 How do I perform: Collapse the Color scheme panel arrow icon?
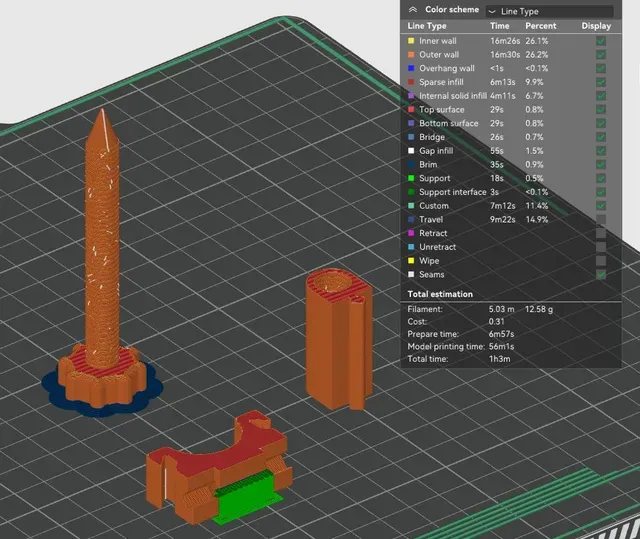click(x=413, y=10)
